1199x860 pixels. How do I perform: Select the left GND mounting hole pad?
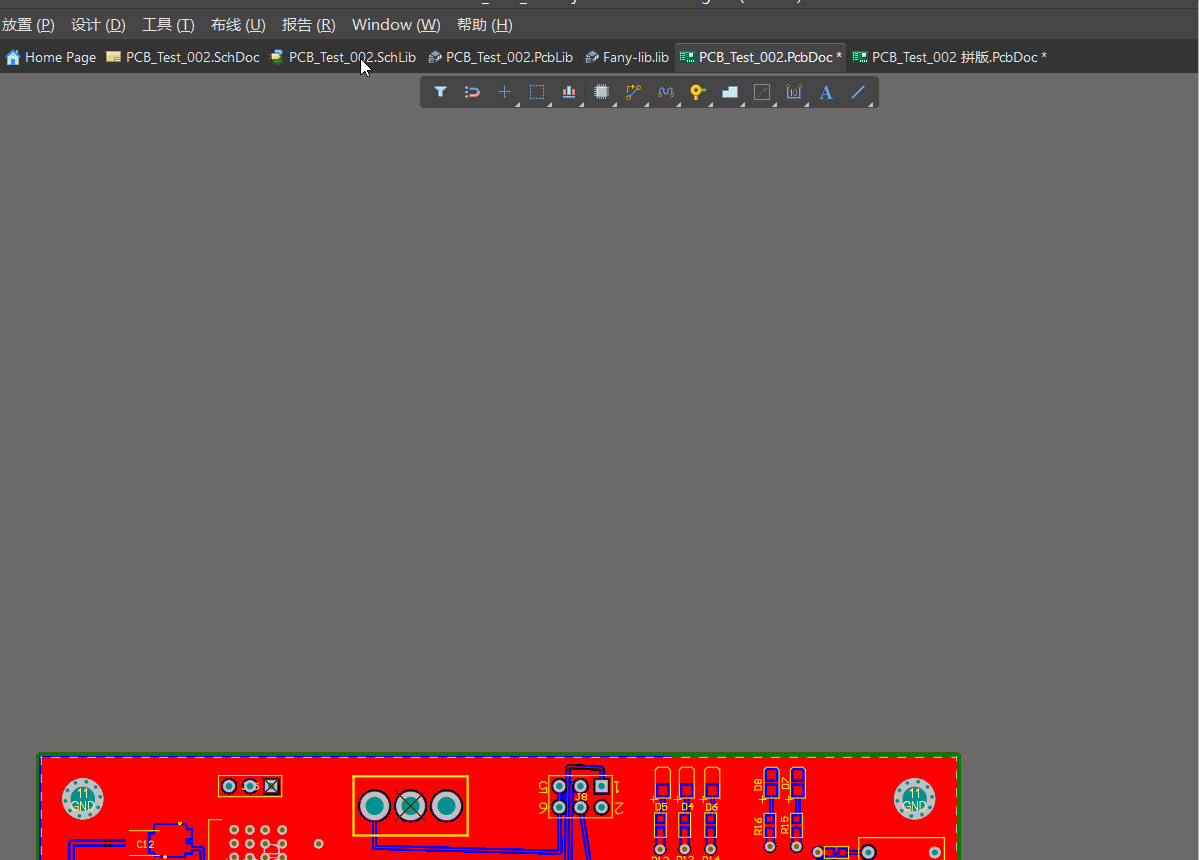(x=83, y=799)
